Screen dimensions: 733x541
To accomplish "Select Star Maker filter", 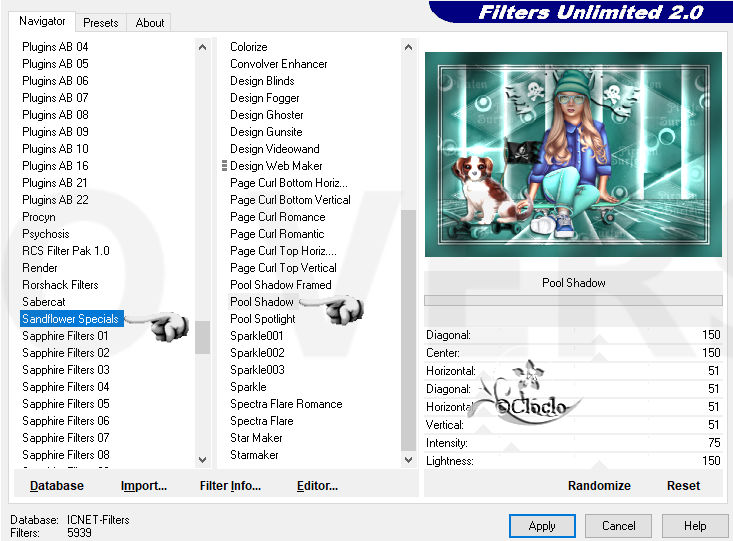I will coord(256,438).
